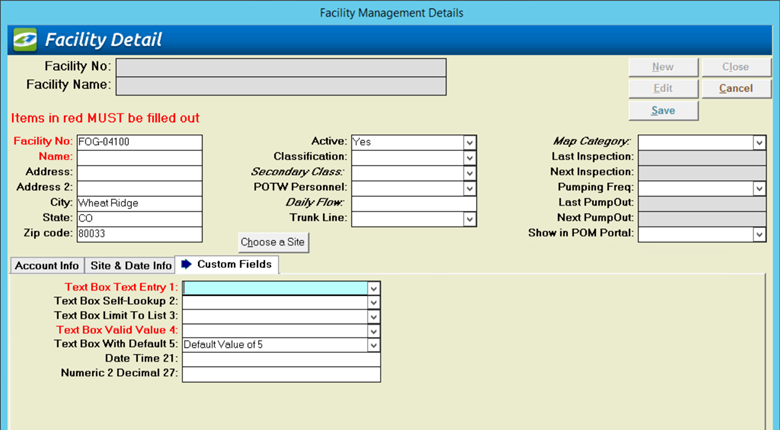This screenshot has height=430, width=780.
Task: Open the Text Box With Default 5 dropdown
Action: [374, 345]
